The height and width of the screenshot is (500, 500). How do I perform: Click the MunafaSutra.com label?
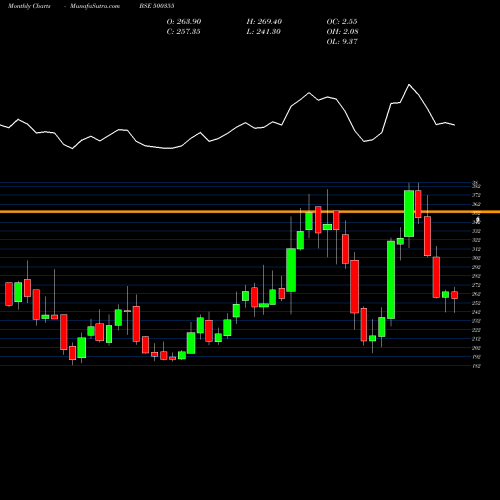tap(95, 6)
